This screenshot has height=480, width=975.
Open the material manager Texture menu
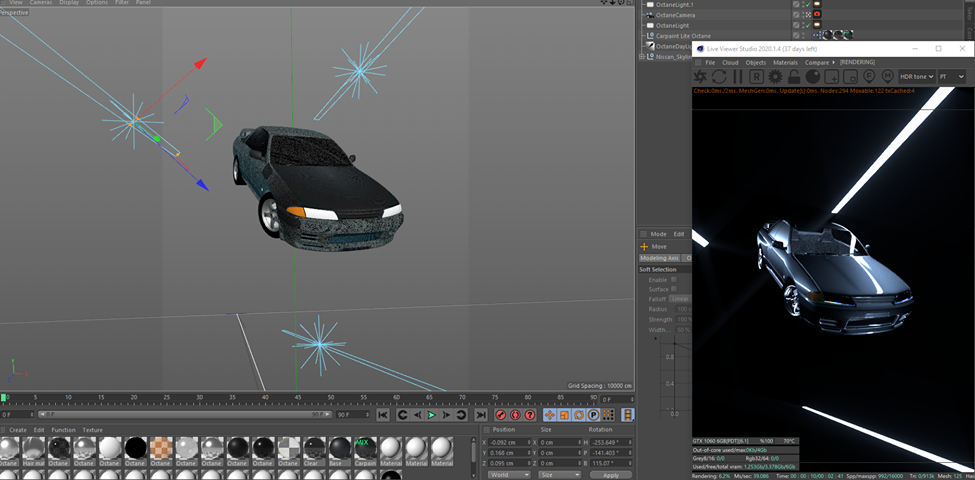(x=93, y=430)
